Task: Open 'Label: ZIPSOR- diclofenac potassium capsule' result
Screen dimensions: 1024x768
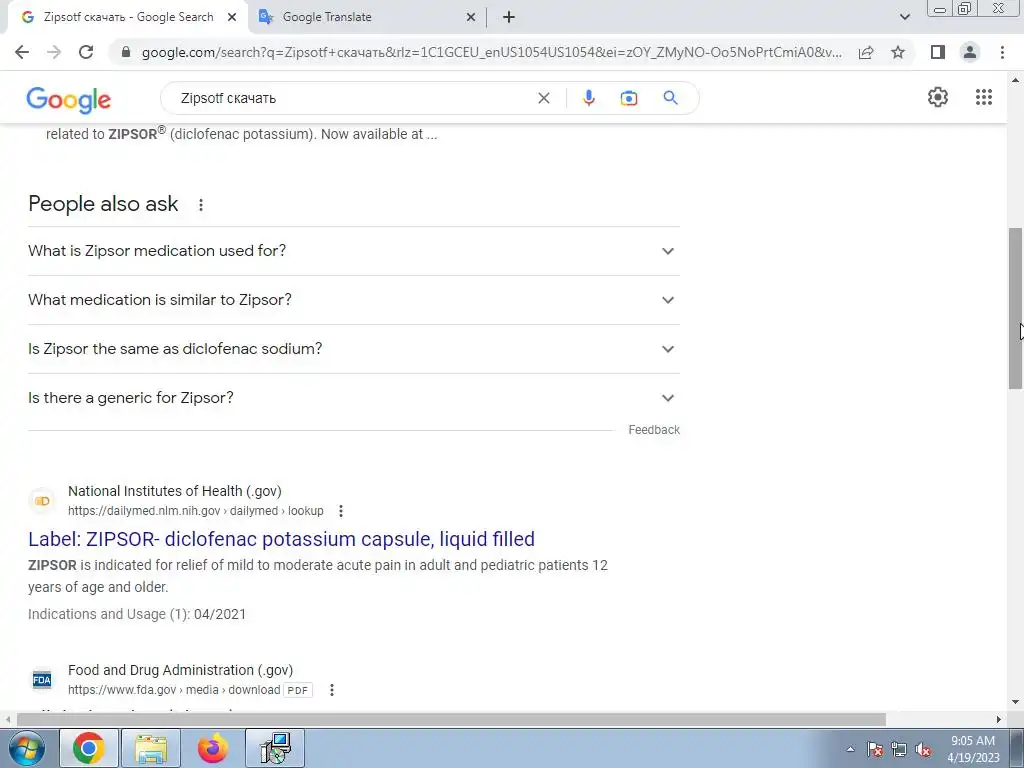Action: tap(281, 539)
